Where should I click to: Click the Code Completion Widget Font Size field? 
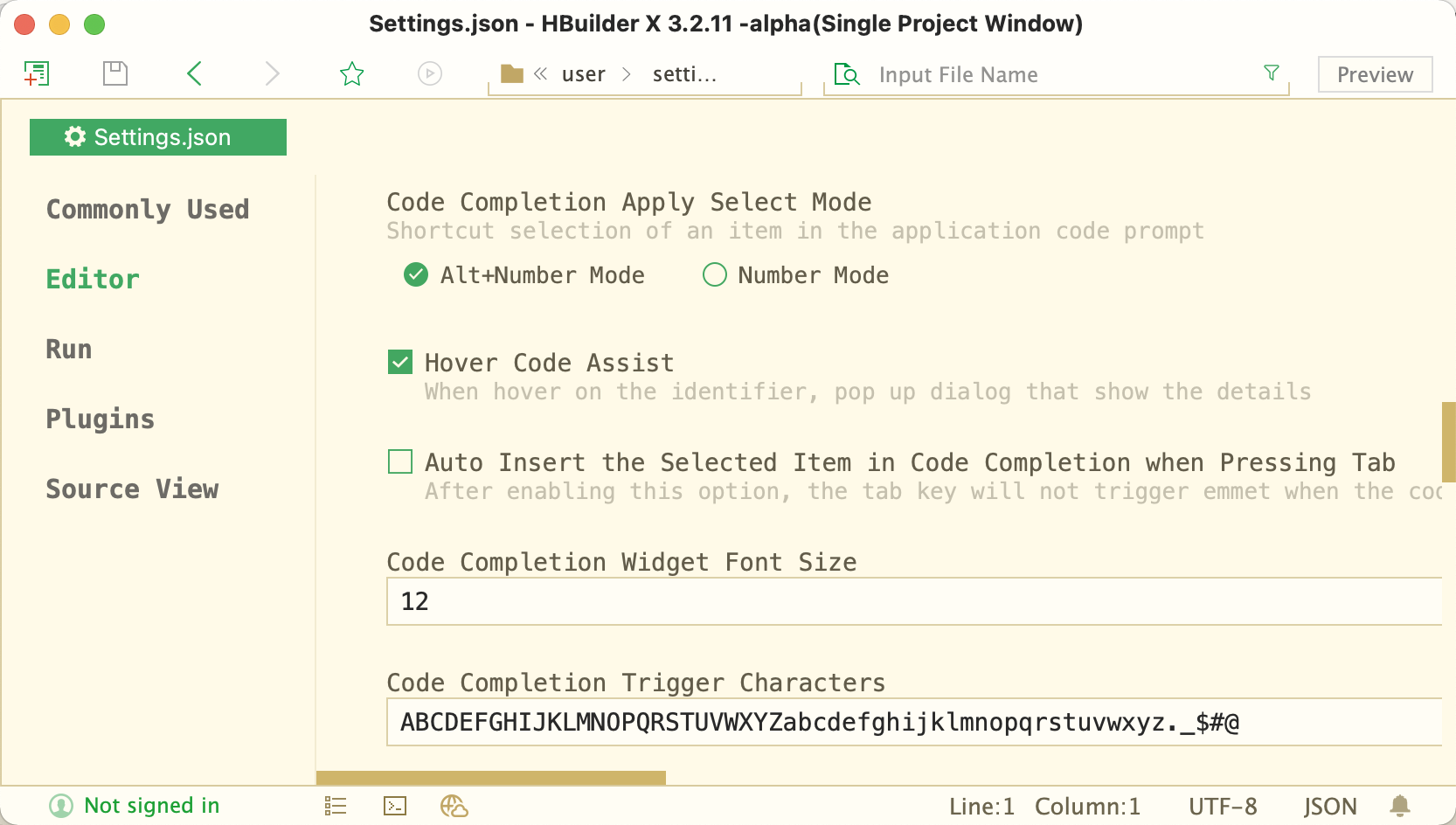914,601
